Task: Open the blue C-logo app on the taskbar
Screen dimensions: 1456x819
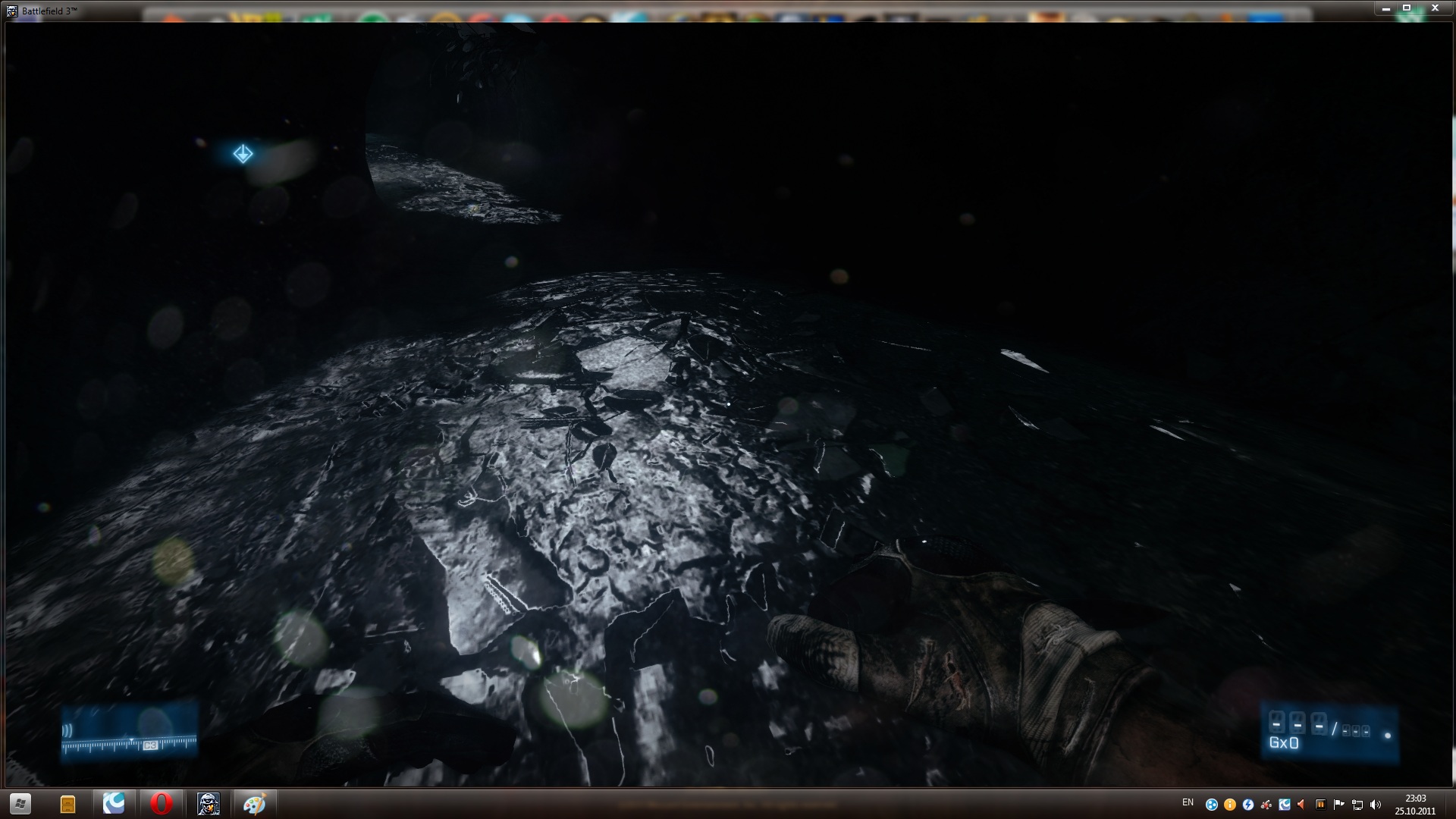Action: pos(114,803)
